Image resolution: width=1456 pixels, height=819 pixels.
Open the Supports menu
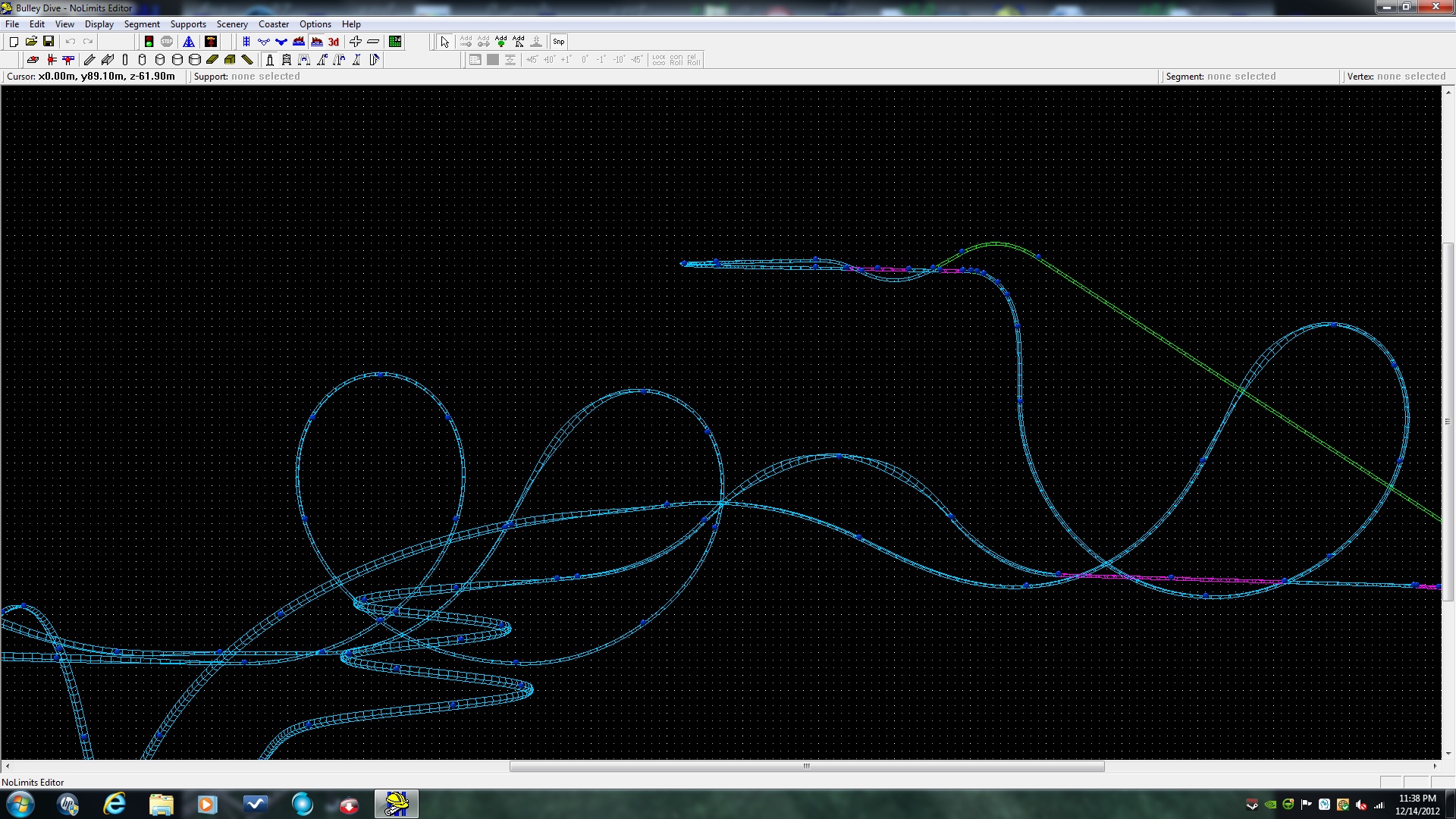point(188,24)
